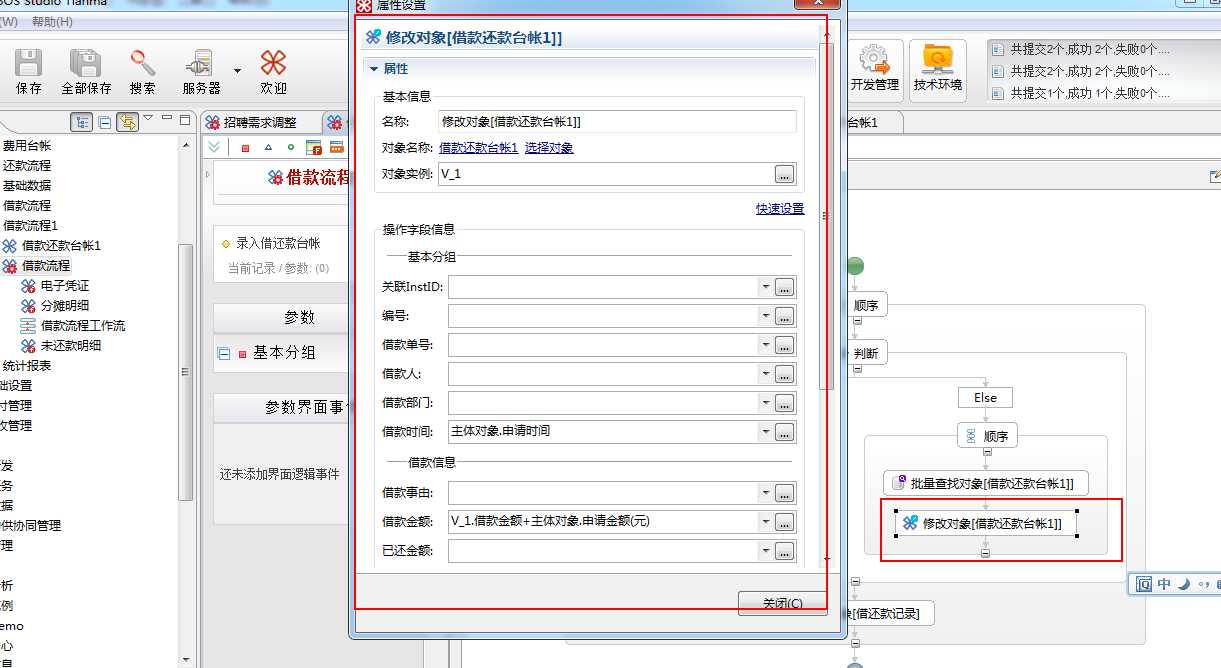Image resolution: width=1221 pixels, height=668 pixels.
Task: Open the 已还金额 dropdown arrow
Action: [x=766, y=551]
